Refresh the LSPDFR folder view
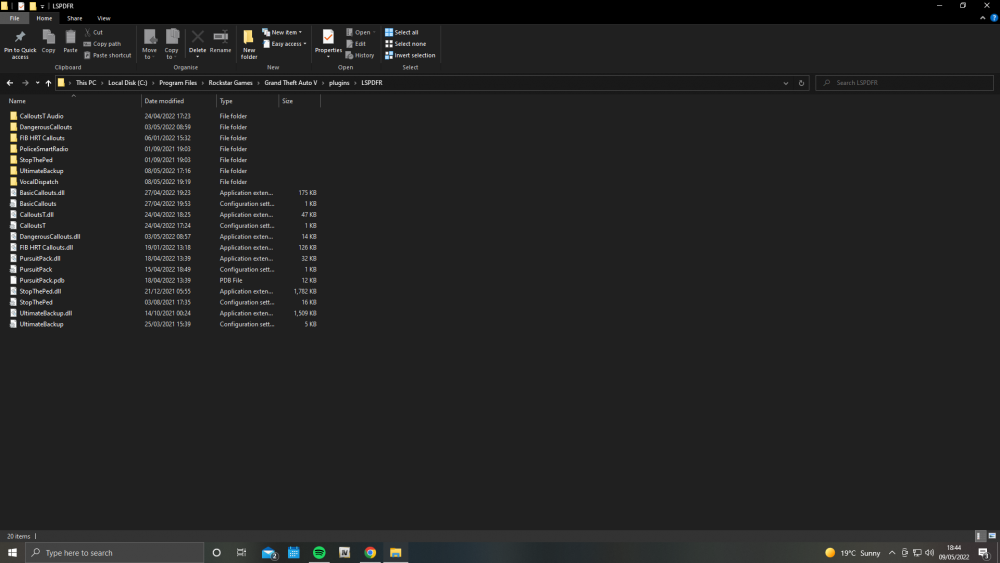This screenshot has width=1000, height=563. [801, 83]
